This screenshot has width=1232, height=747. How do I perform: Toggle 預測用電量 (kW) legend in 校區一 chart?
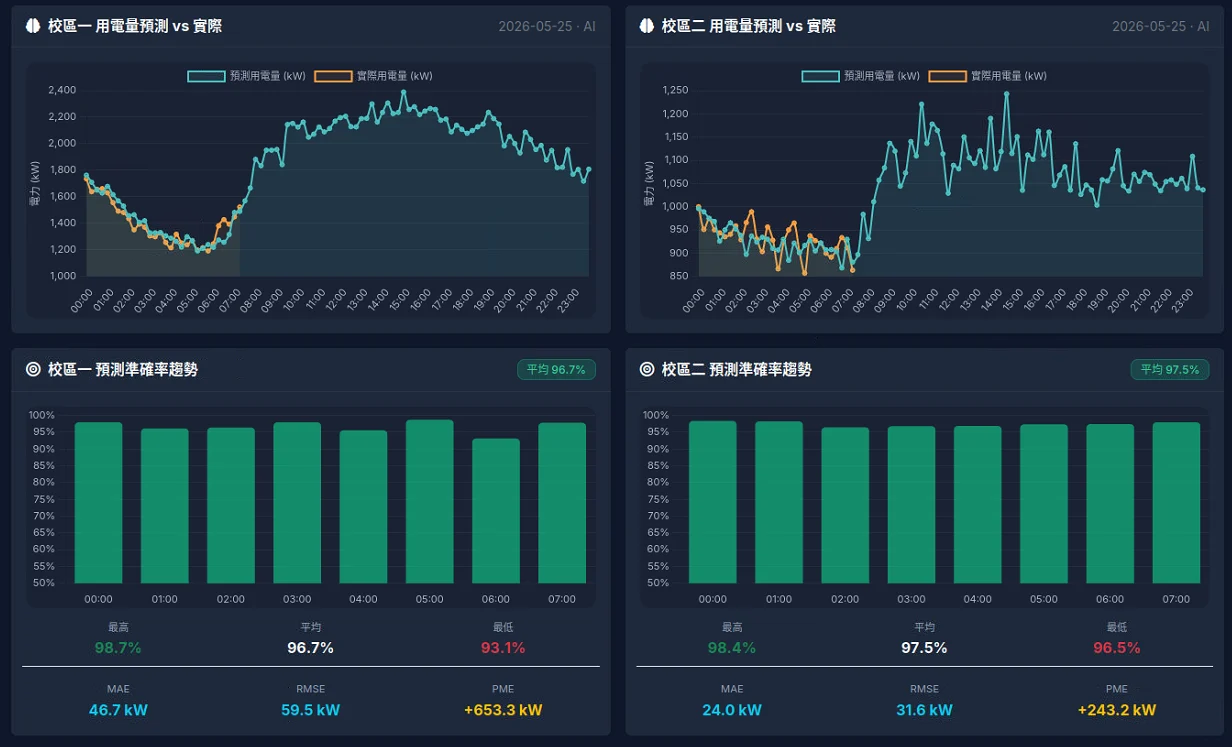coord(246,76)
